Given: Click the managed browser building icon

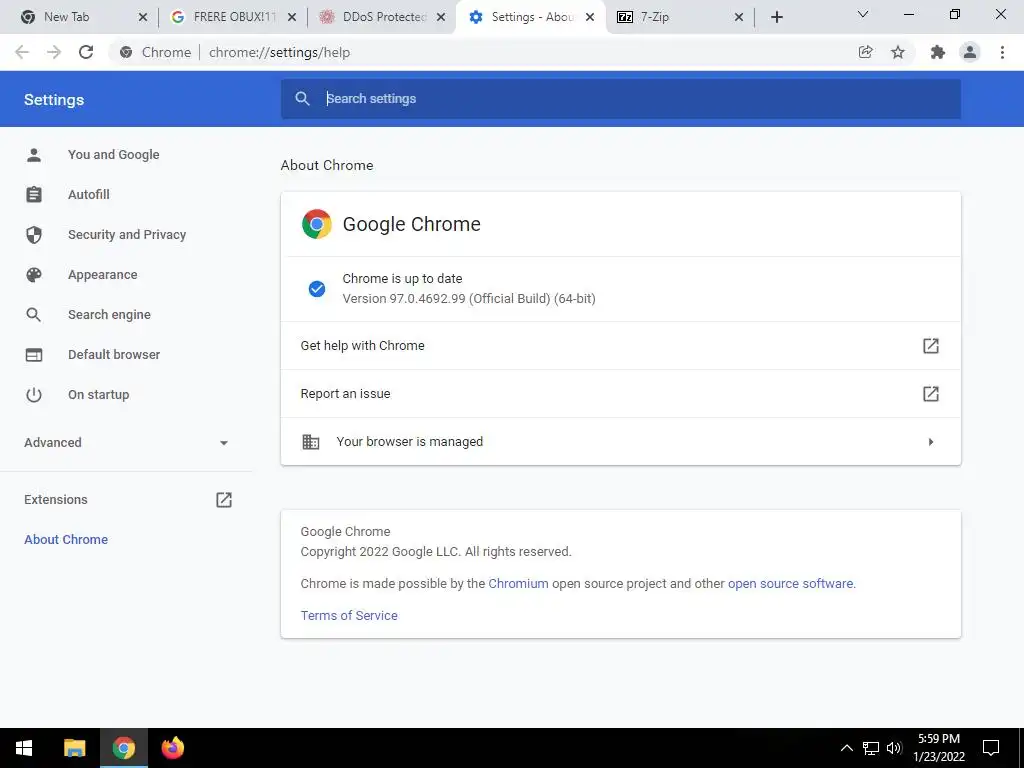Looking at the screenshot, I should click(311, 442).
